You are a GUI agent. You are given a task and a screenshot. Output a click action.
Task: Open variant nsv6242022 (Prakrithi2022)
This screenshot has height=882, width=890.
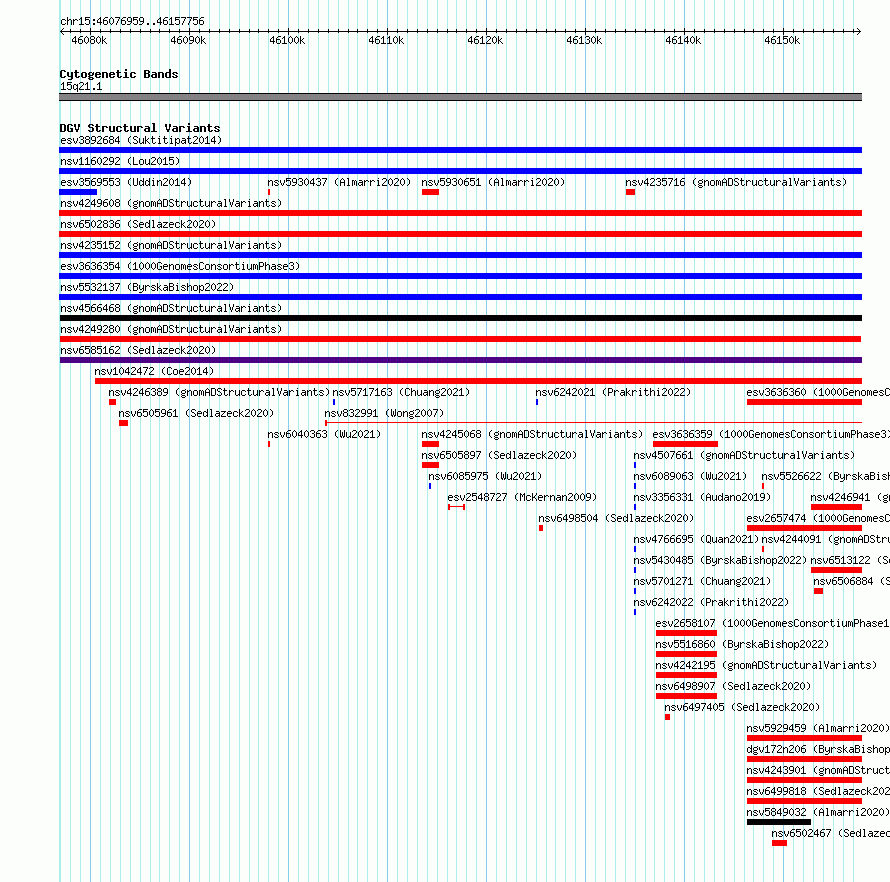(x=711, y=602)
